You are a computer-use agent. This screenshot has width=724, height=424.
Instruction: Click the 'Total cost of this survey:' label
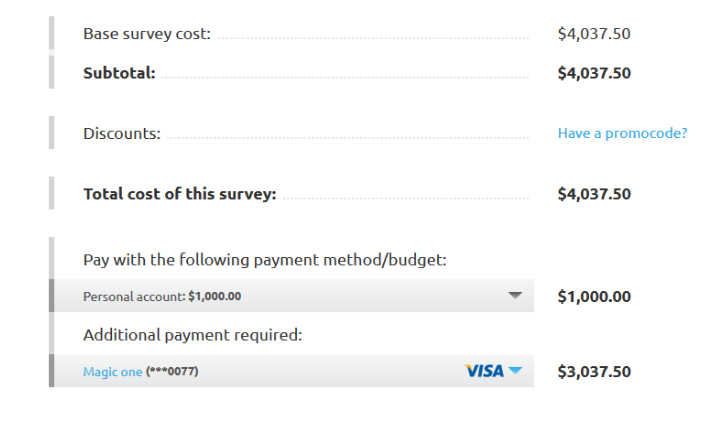(179, 194)
